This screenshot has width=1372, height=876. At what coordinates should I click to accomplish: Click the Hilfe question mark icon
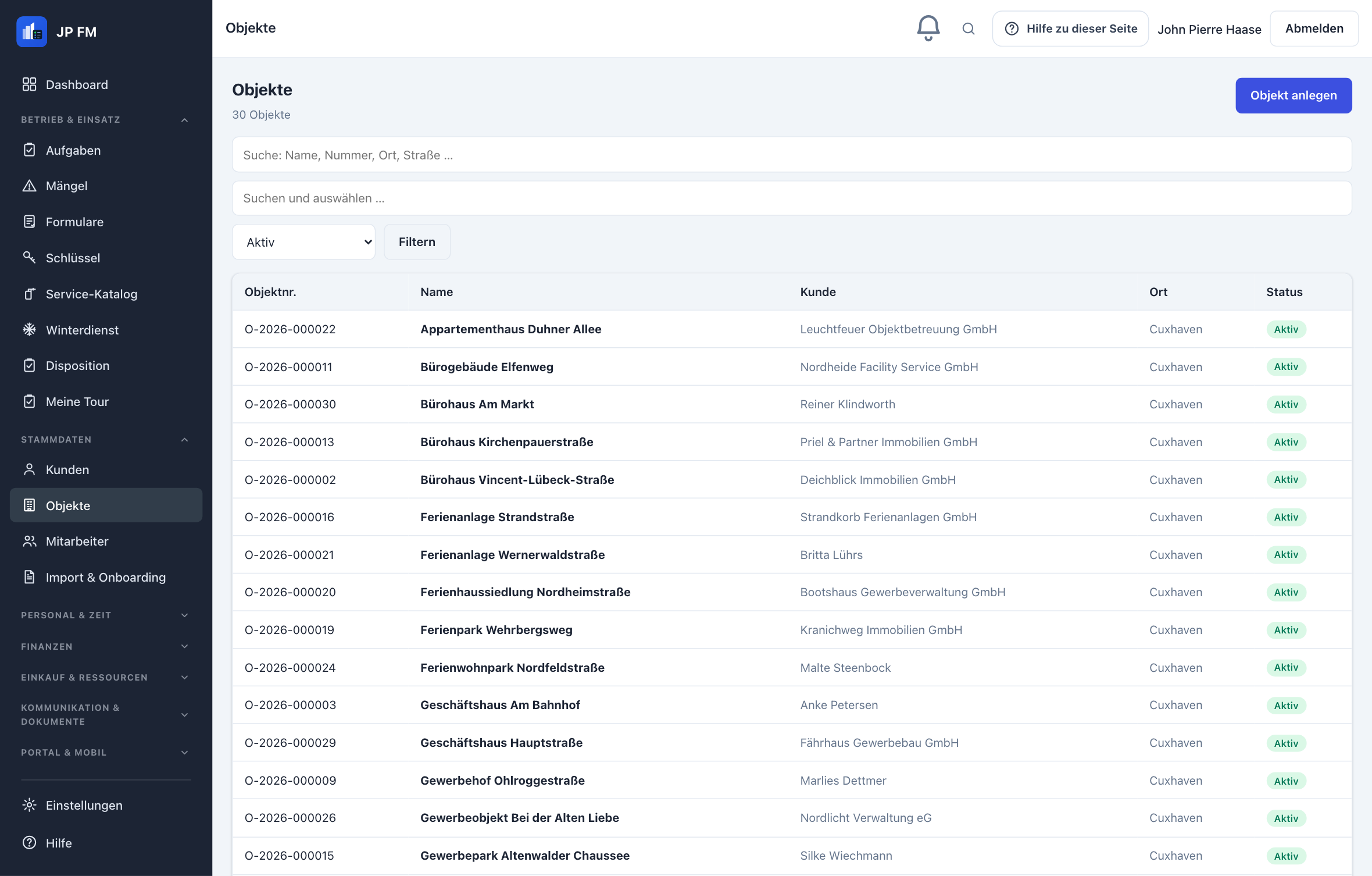[29, 842]
